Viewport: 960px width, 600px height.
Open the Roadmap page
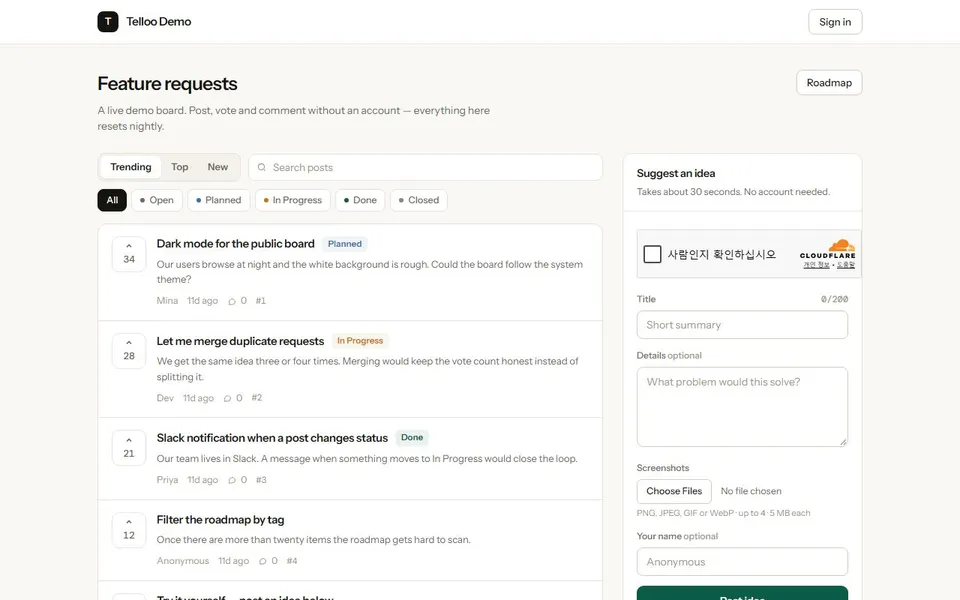829,83
